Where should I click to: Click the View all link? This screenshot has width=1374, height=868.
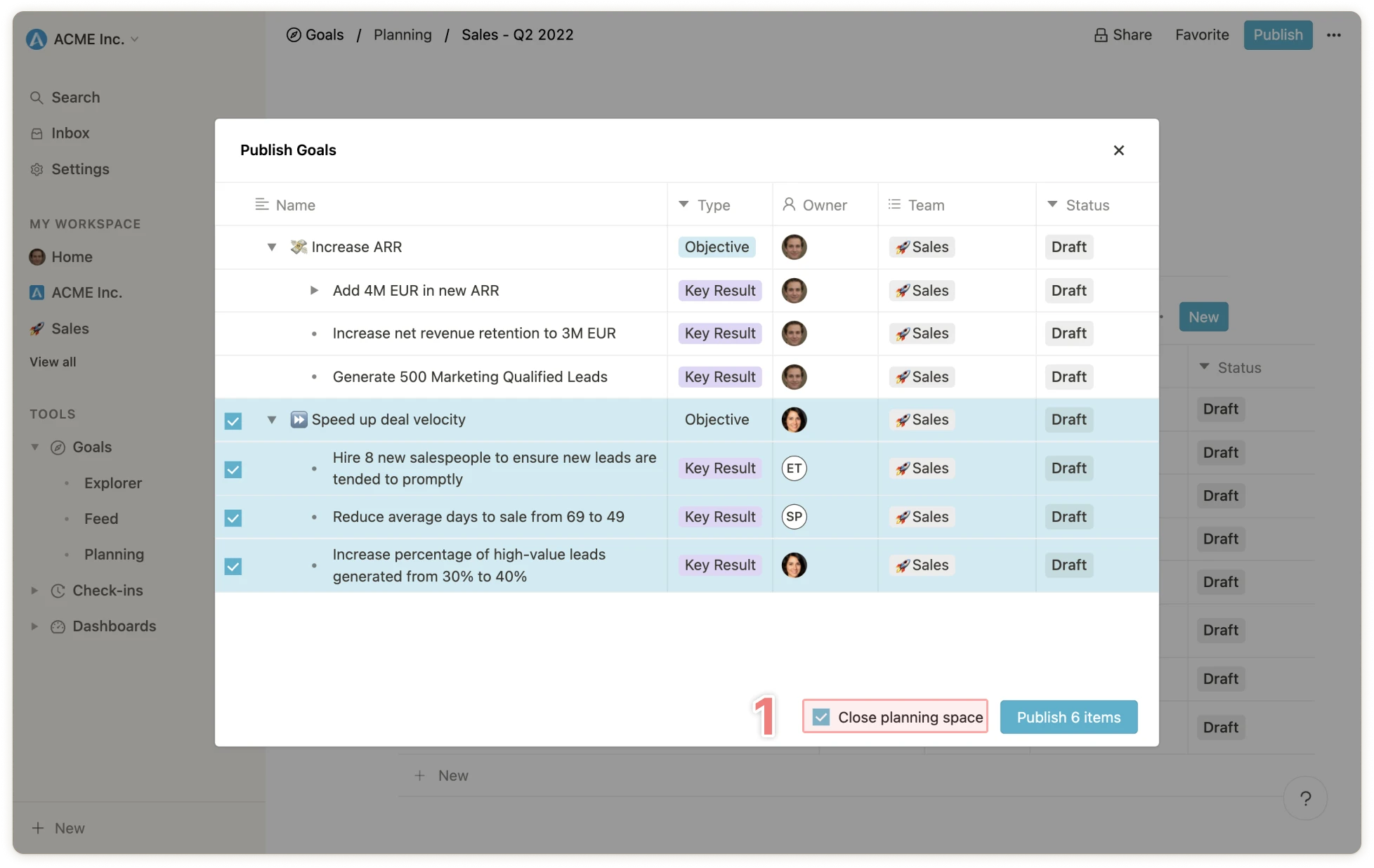[x=53, y=362]
